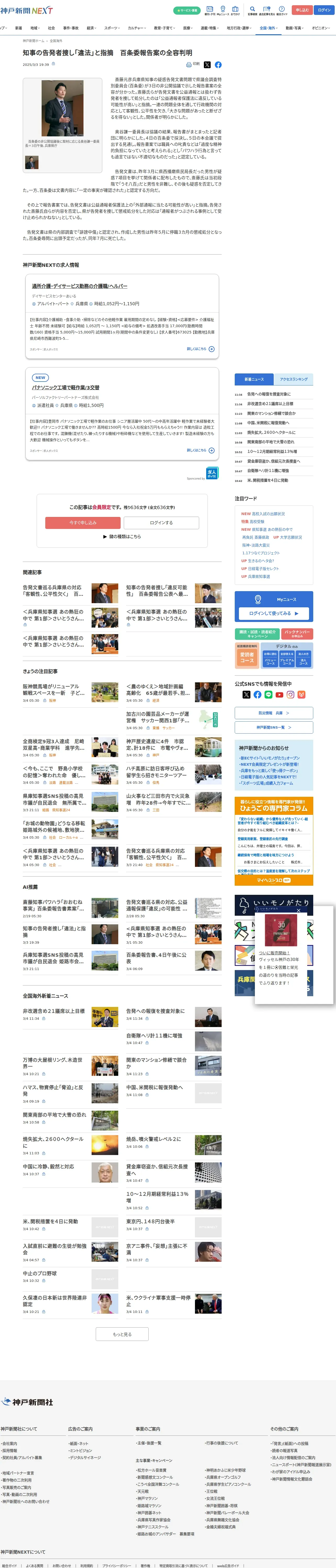
Task: Open 通所介護・デイサービス勤務 job title link
Action: [80, 286]
